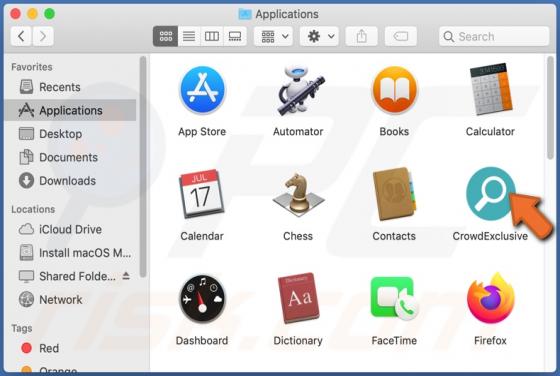Switch to column view
Screen dimensions: 560x376
(212, 36)
